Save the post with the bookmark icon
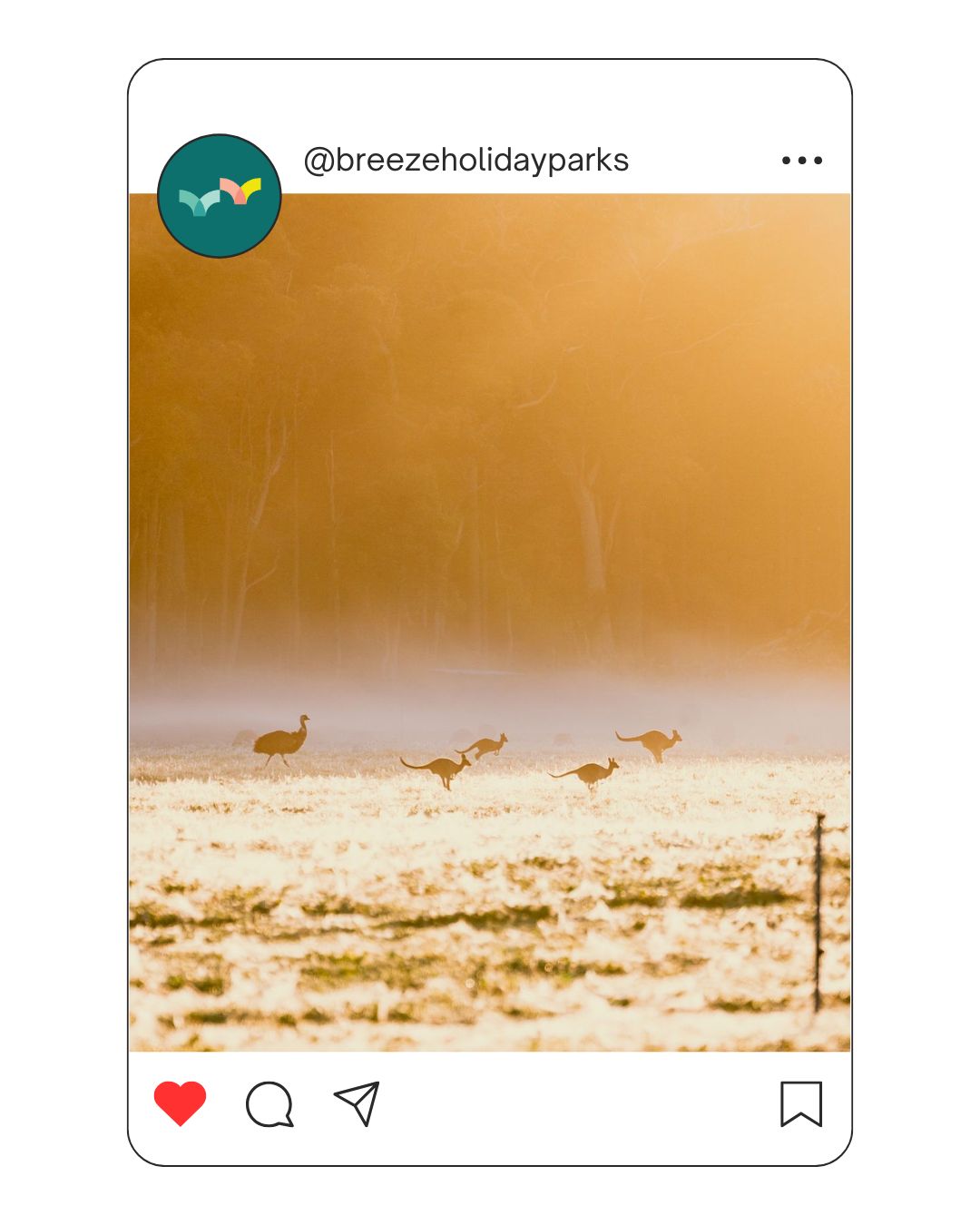Viewport: 980px width, 1225px height. pos(801,1103)
